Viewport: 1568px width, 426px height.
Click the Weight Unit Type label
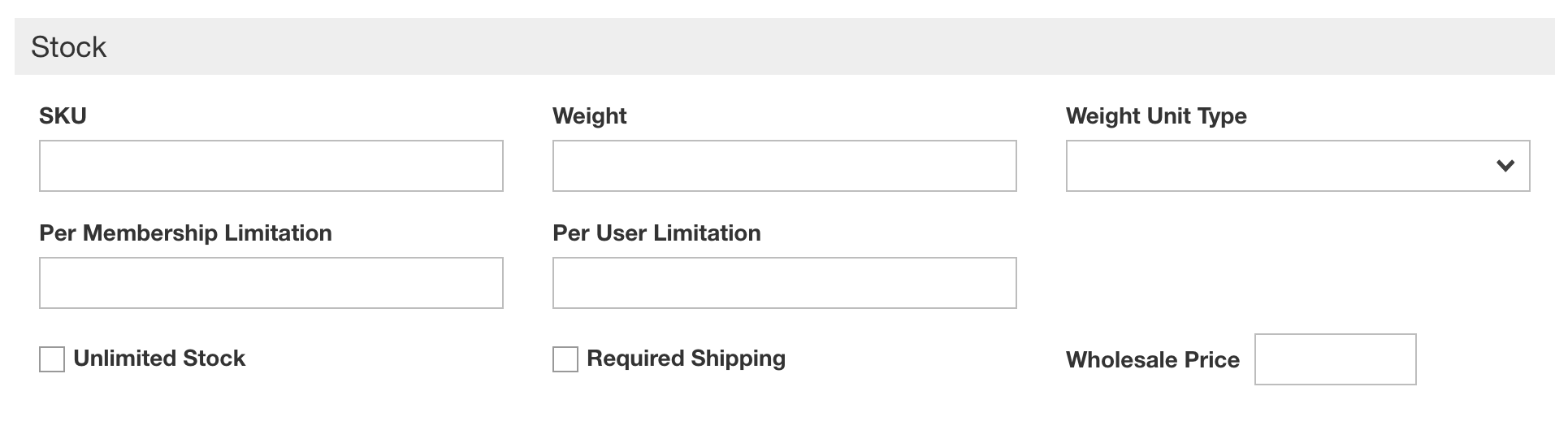click(x=1156, y=116)
